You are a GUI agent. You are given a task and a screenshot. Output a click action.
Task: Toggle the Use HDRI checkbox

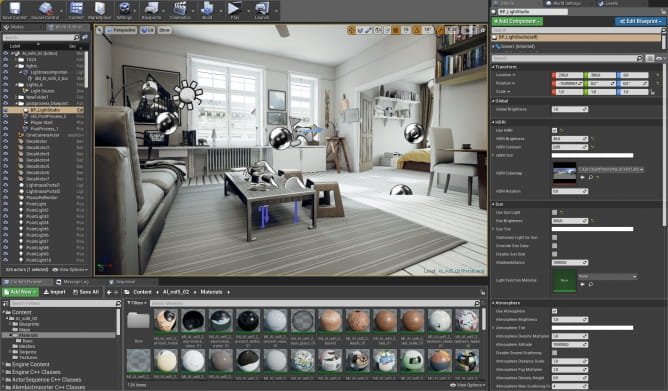(x=554, y=130)
